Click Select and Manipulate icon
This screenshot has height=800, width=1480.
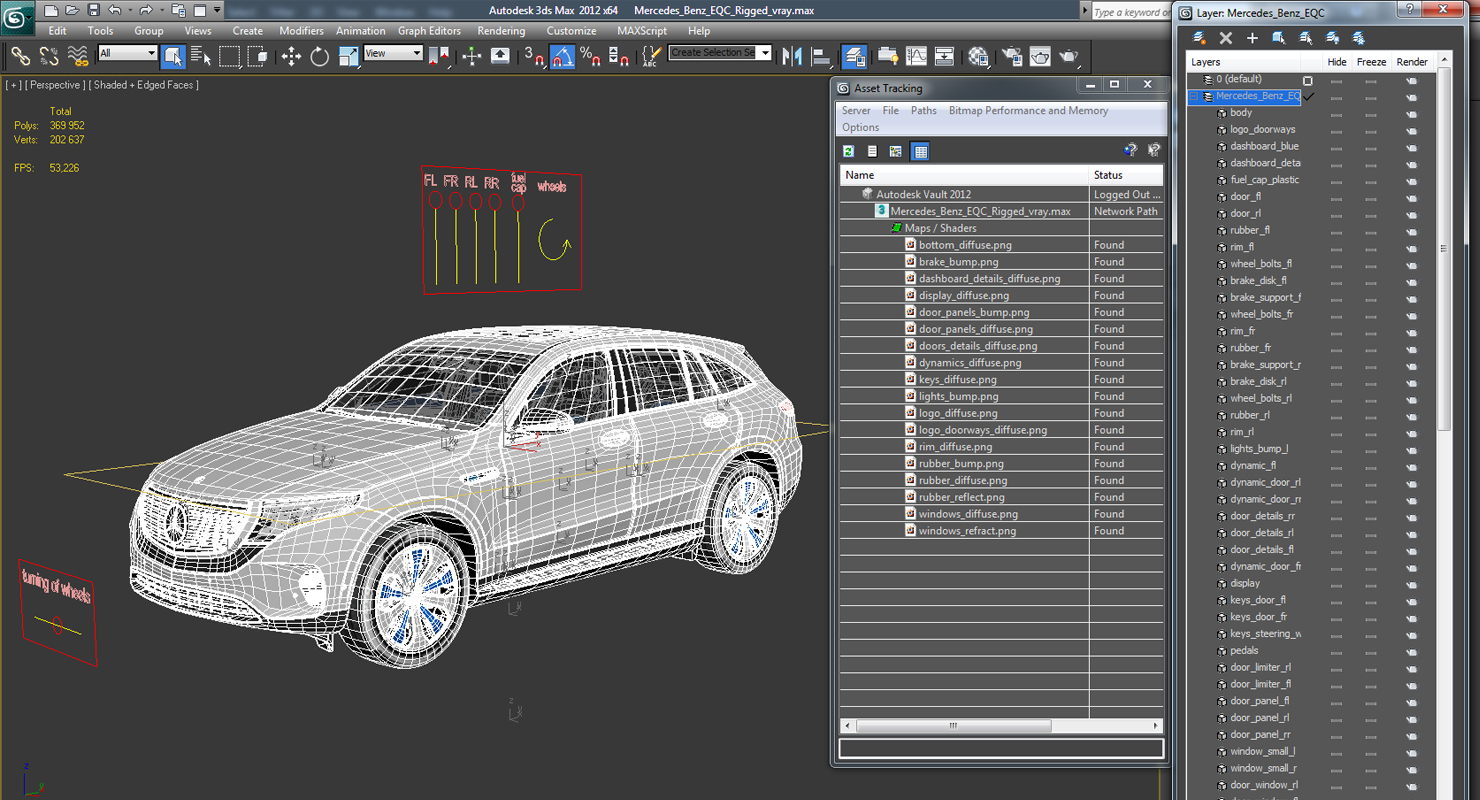tap(472, 56)
